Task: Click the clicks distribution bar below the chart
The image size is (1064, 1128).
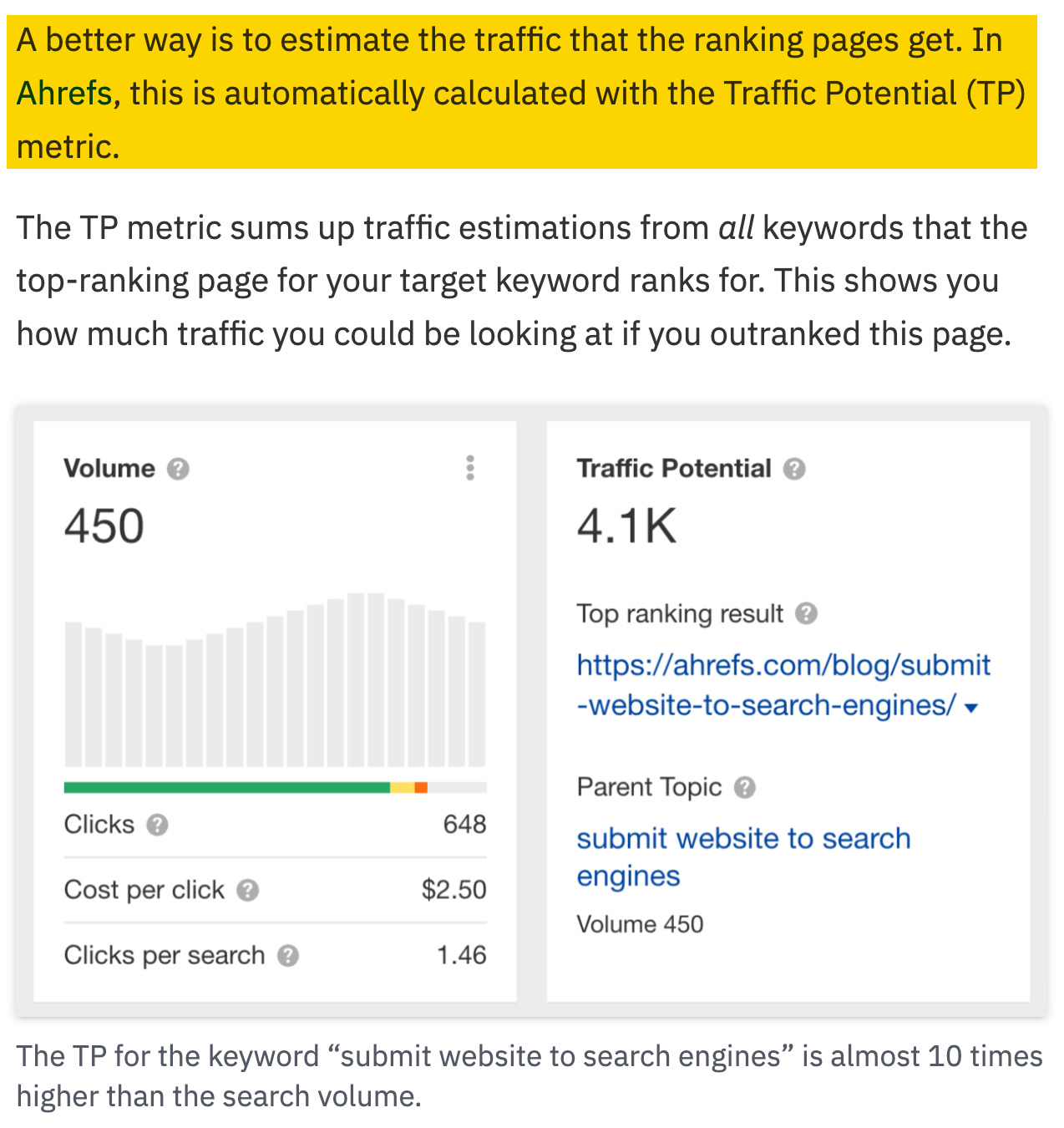Action: point(276,786)
